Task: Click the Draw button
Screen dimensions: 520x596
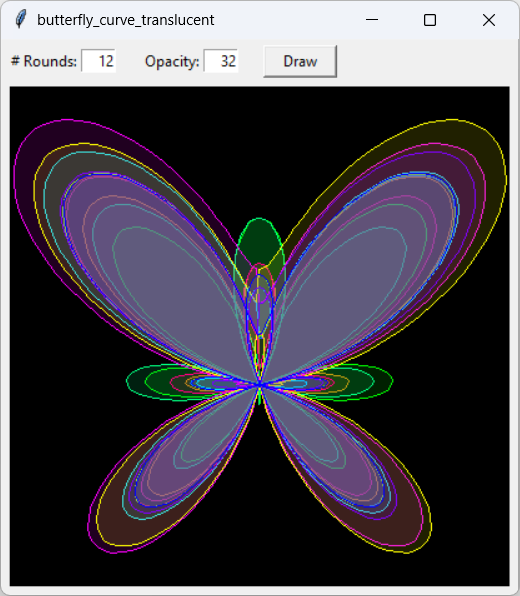Action: point(300,61)
